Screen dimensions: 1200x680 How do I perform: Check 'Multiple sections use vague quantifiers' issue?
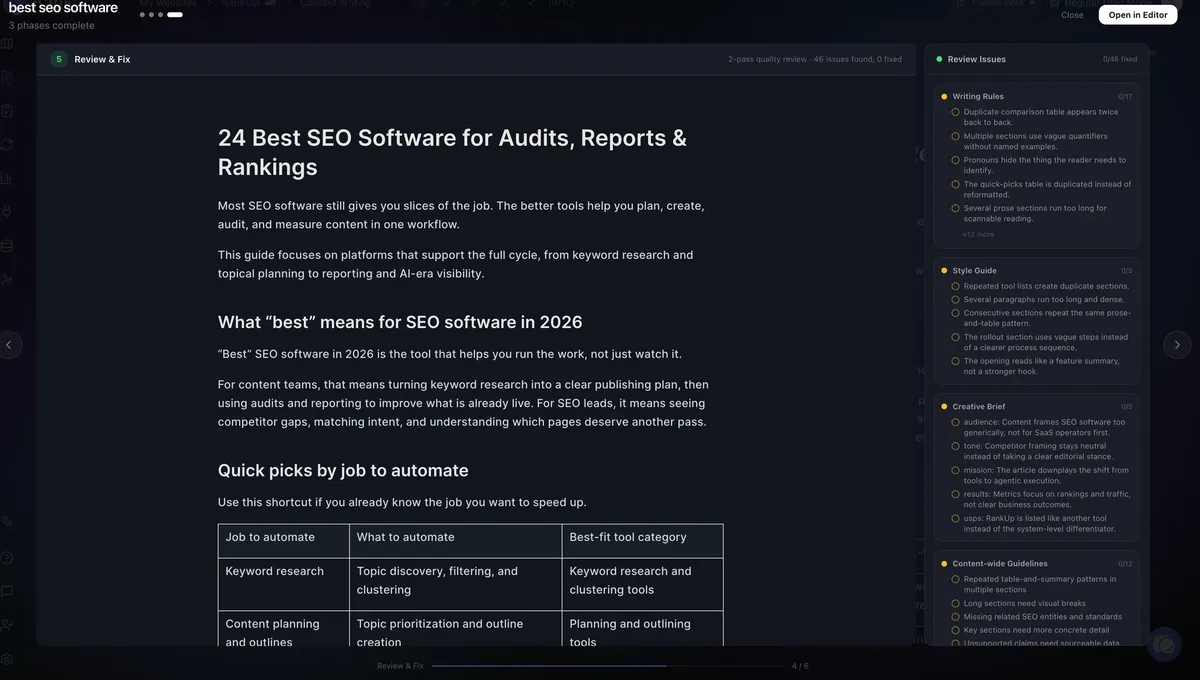pyautogui.click(x=955, y=136)
